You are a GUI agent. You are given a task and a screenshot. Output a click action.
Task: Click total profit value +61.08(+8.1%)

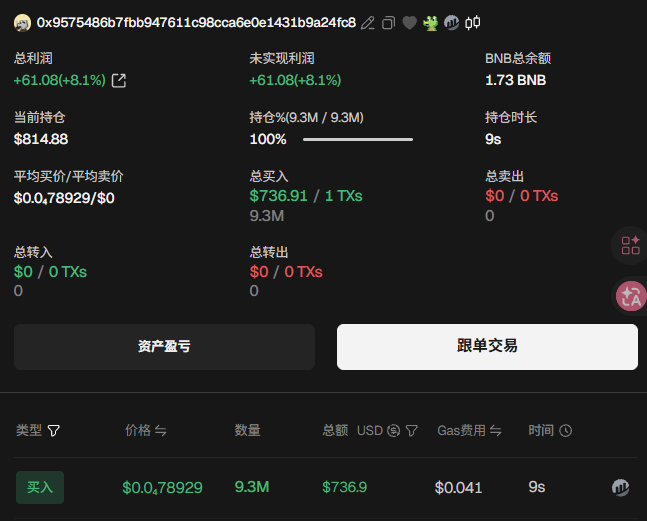(60, 80)
